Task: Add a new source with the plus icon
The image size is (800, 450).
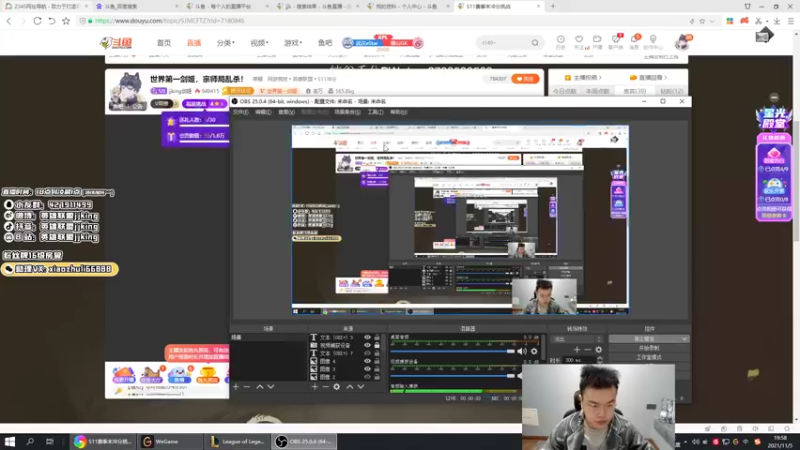Action: click(315, 387)
